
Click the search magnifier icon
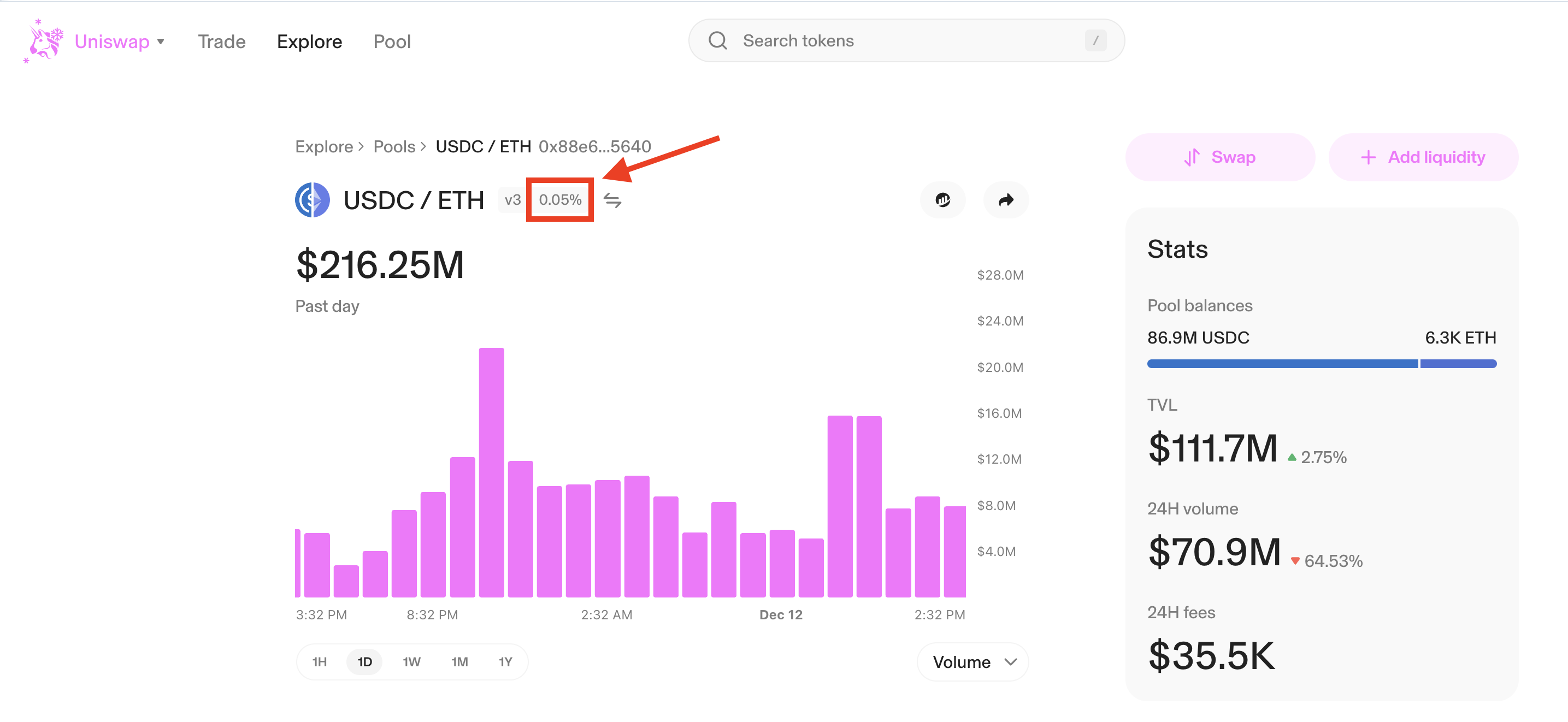(718, 41)
